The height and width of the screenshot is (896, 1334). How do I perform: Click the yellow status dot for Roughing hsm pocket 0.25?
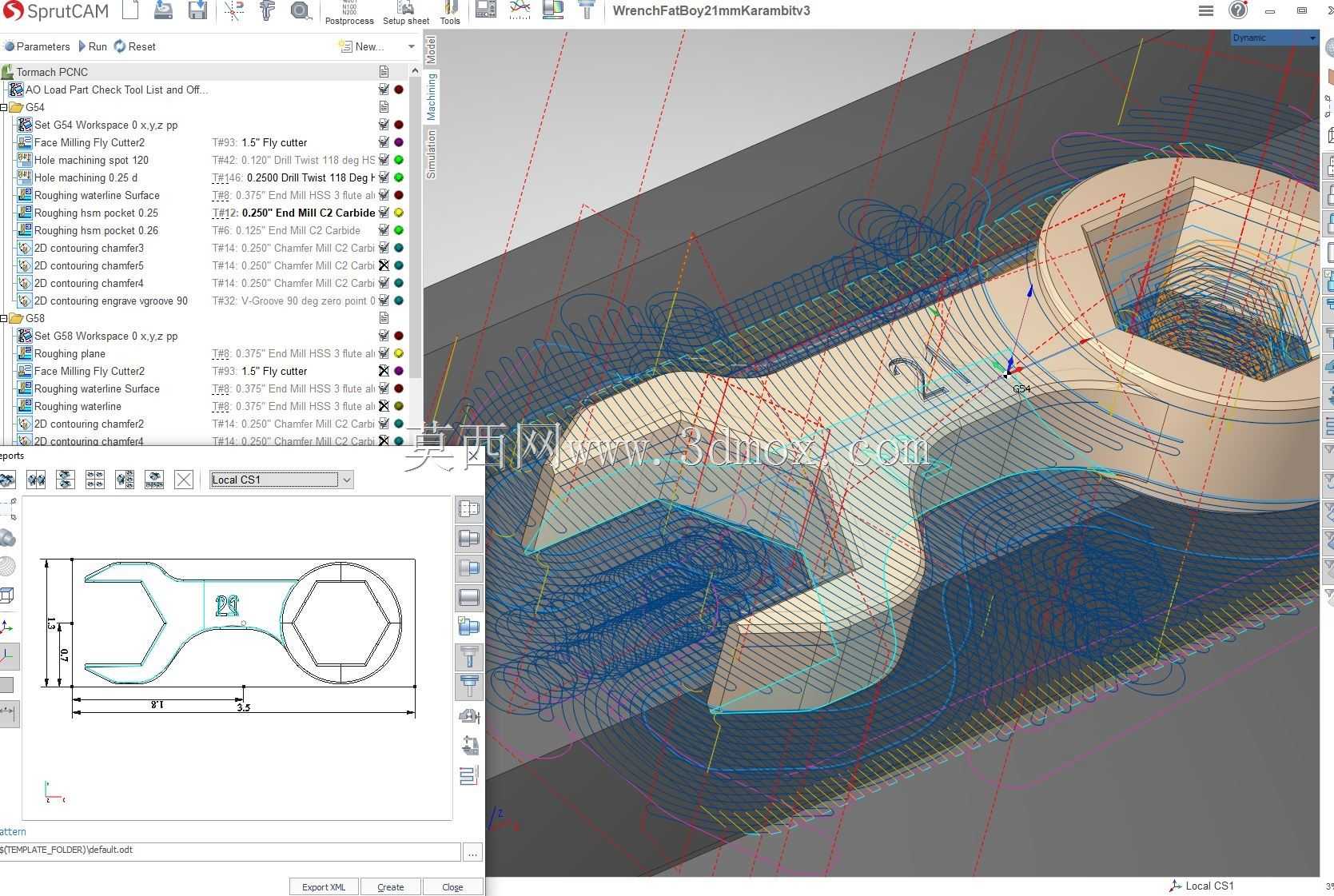[399, 213]
